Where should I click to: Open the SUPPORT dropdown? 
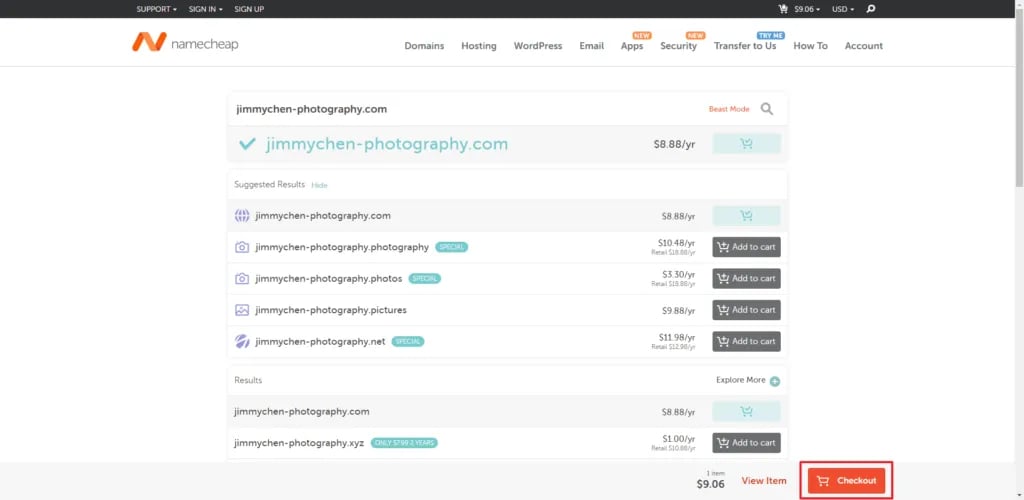click(157, 9)
